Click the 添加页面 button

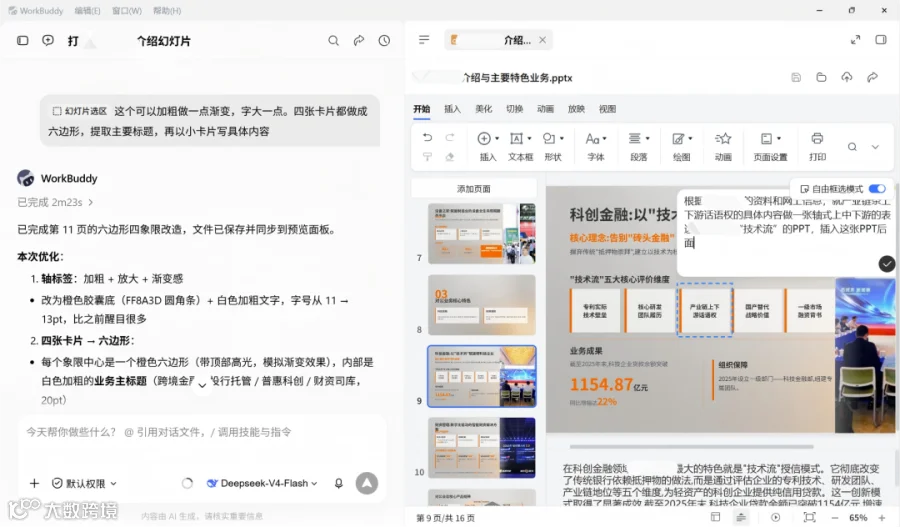click(474, 188)
